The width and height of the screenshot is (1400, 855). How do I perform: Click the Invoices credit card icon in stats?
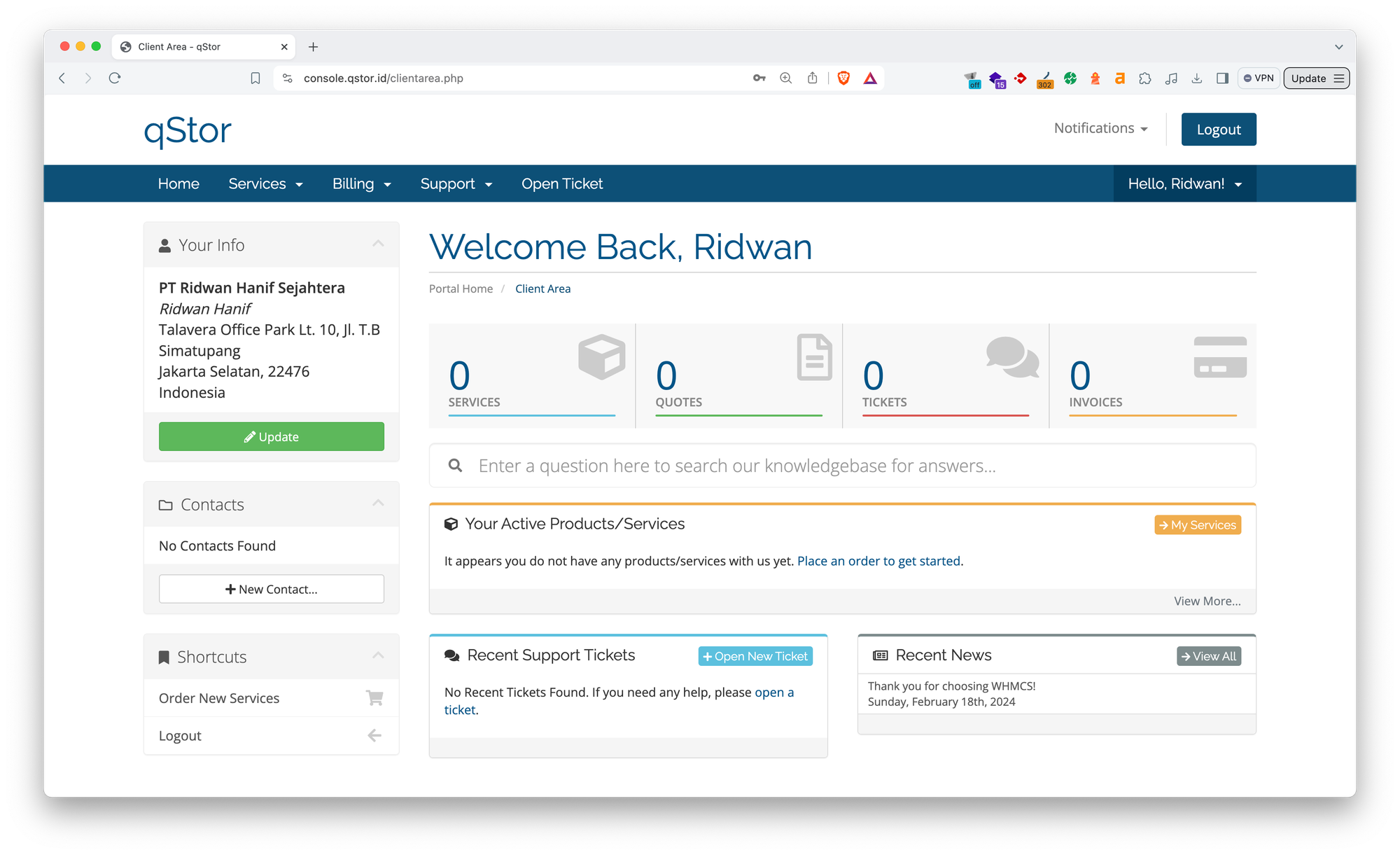1220,357
